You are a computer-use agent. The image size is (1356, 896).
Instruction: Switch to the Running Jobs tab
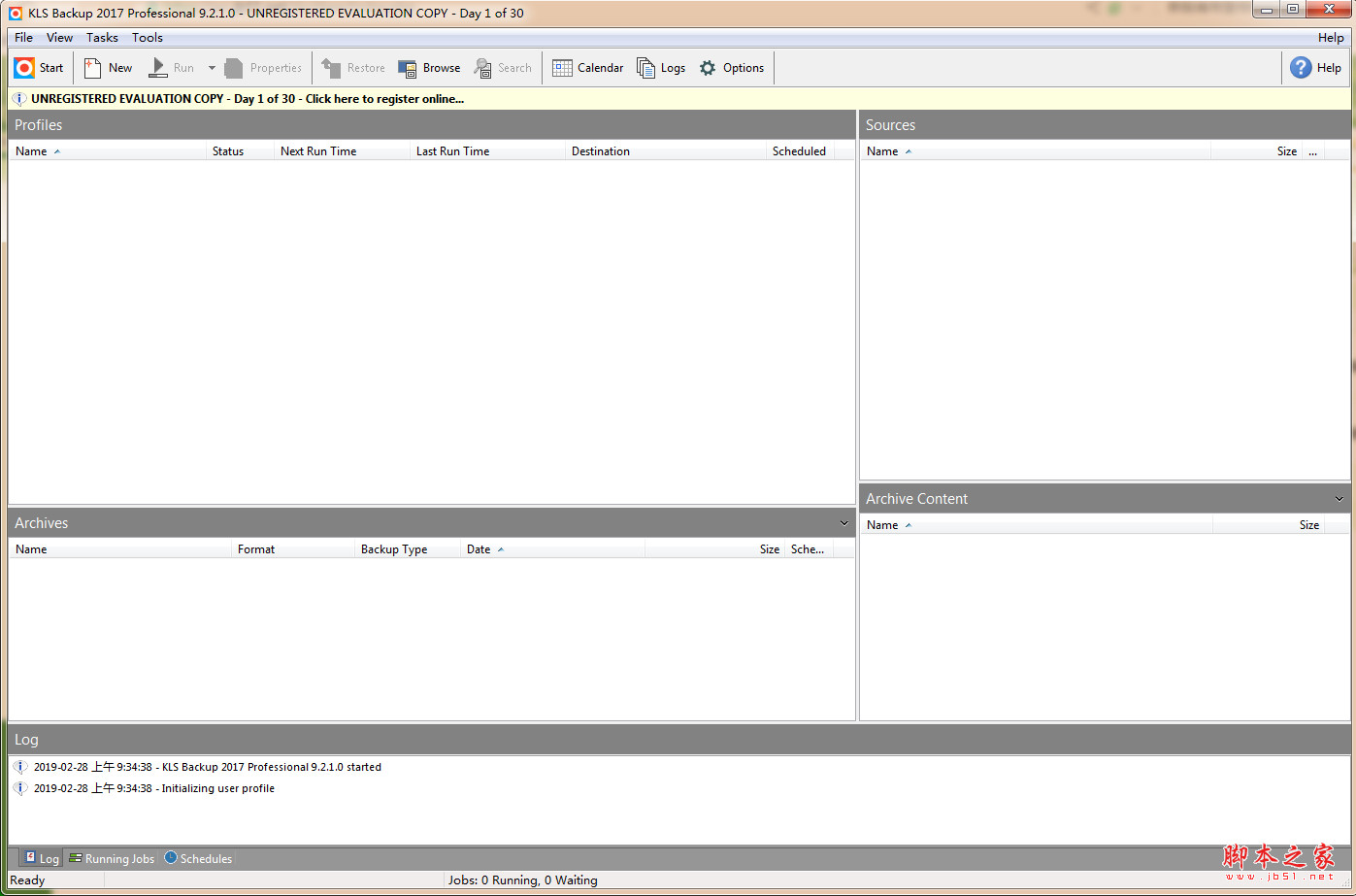pyautogui.click(x=112, y=859)
